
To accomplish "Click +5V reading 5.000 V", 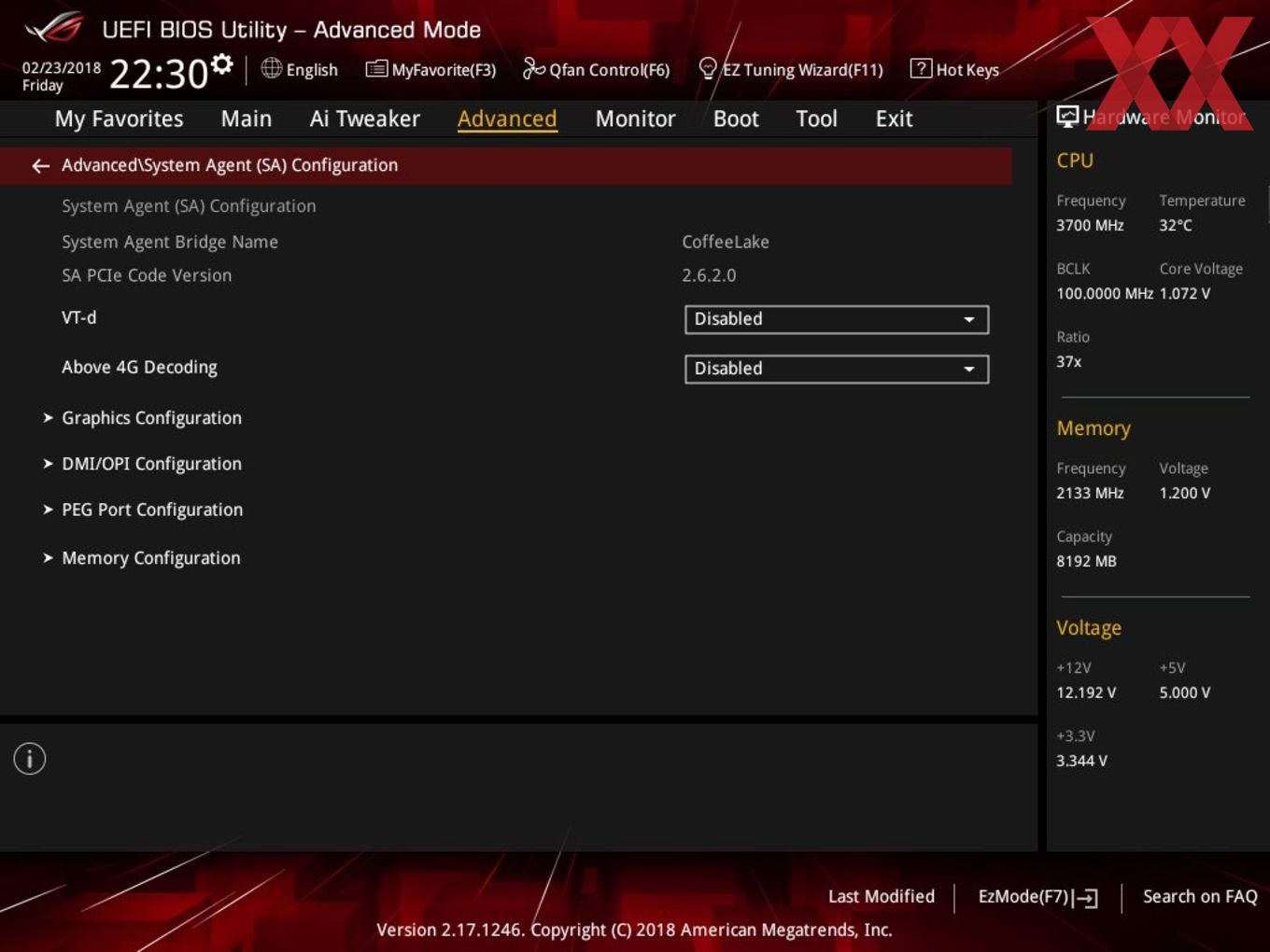I will point(1185,693).
